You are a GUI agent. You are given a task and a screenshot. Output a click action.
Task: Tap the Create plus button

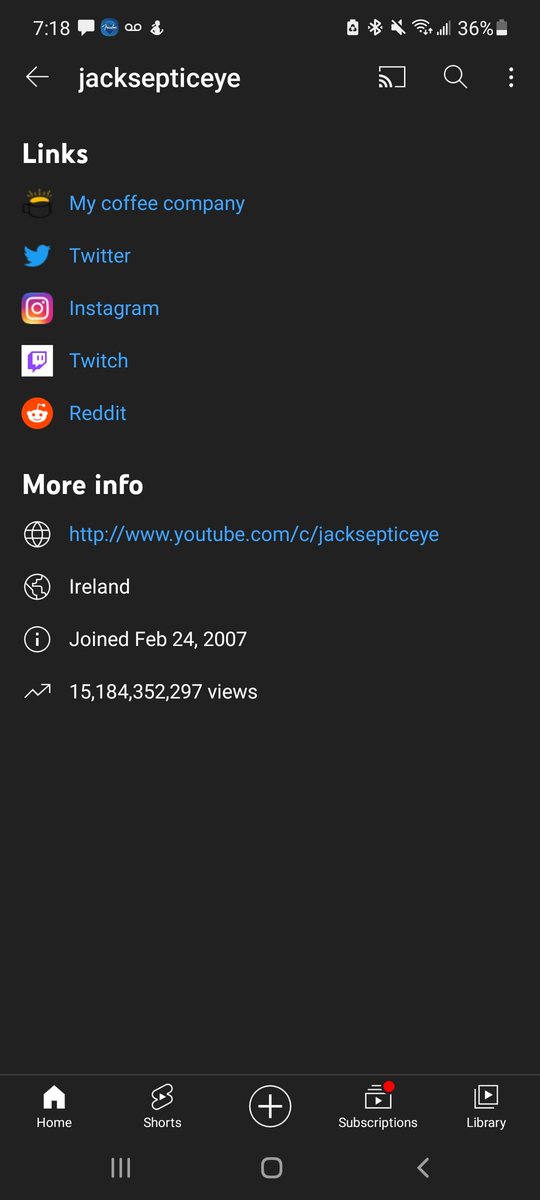tap(270, 1107)
